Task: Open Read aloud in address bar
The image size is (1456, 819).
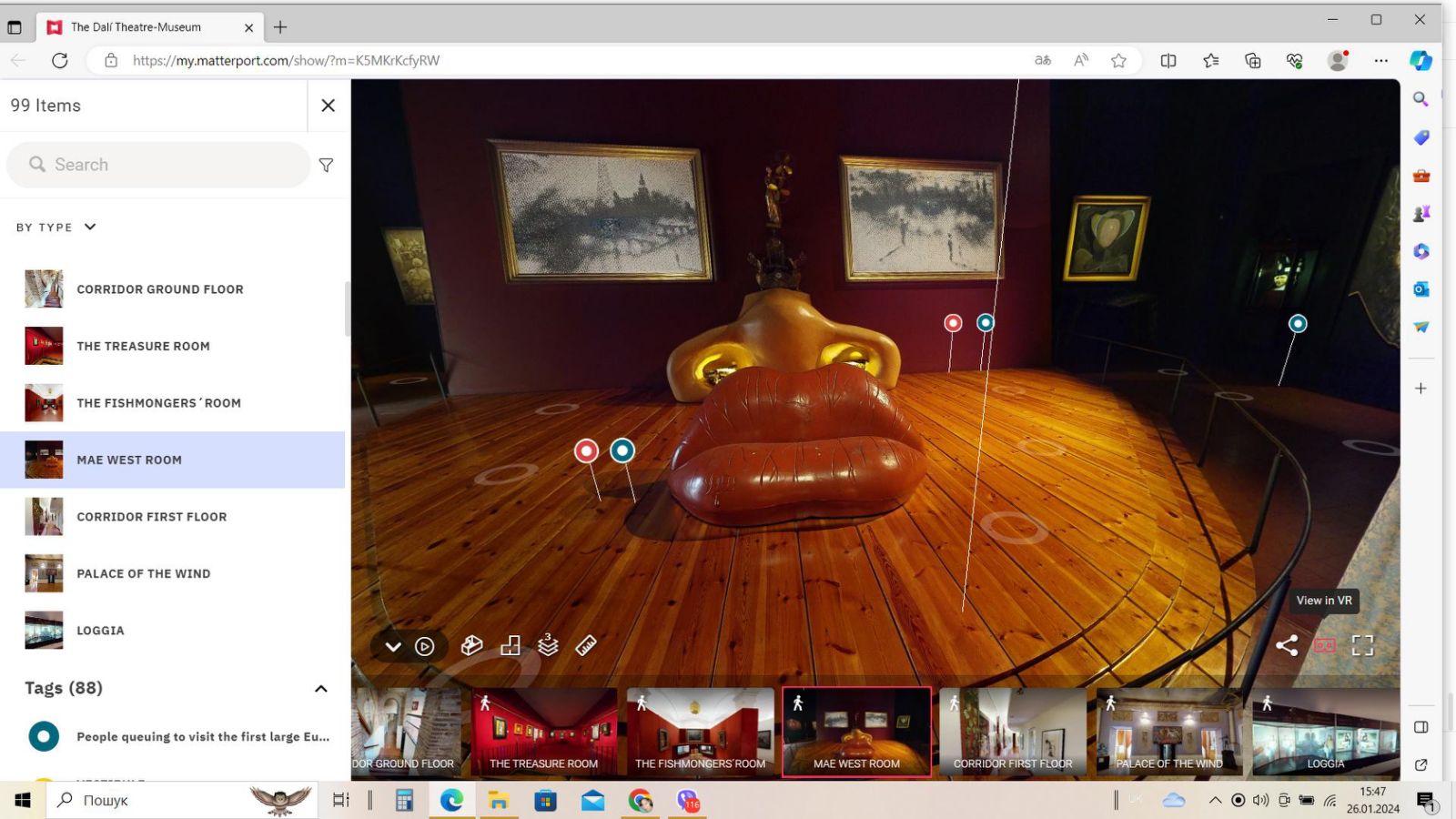Action: point(1081,60)
